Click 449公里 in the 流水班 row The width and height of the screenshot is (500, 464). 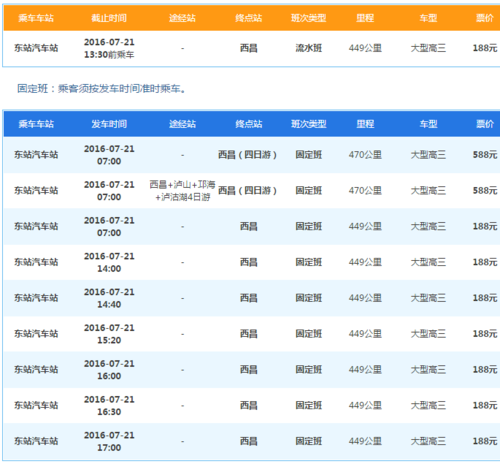(x=365, y=48)
